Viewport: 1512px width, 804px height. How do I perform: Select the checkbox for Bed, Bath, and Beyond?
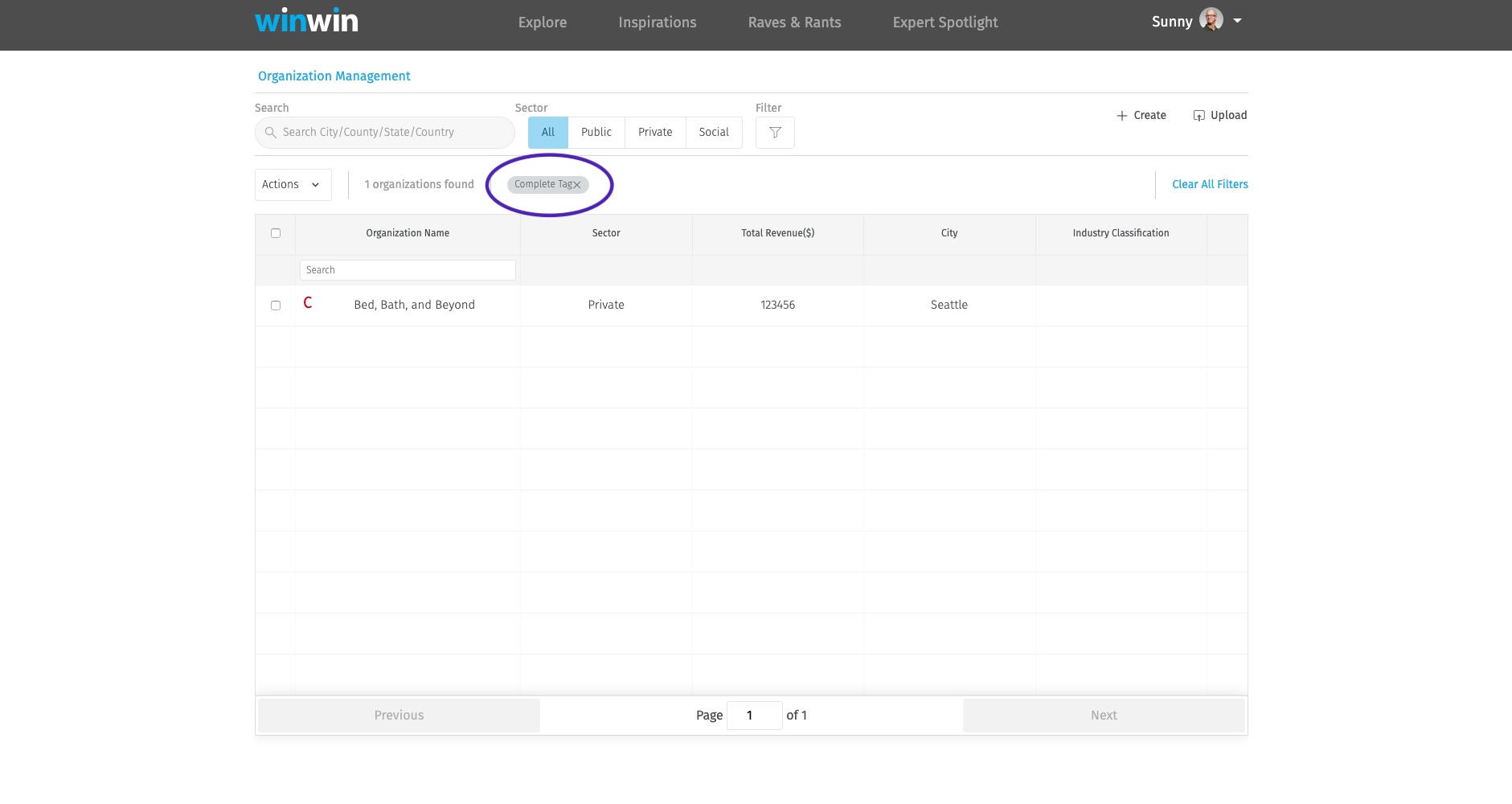point(276,305)
